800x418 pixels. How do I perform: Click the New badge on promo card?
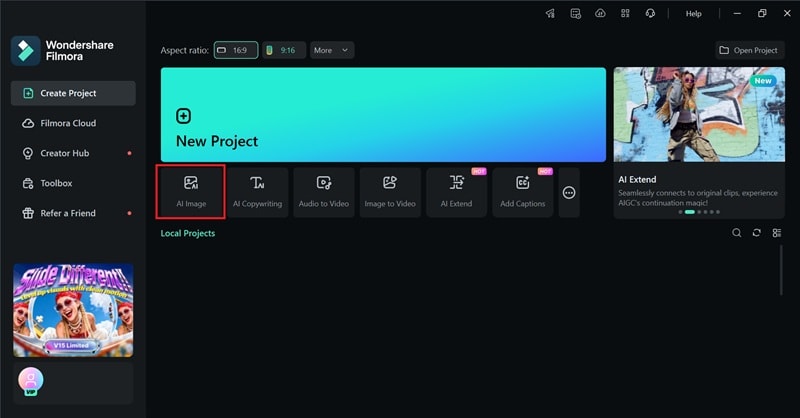point(763,81)
